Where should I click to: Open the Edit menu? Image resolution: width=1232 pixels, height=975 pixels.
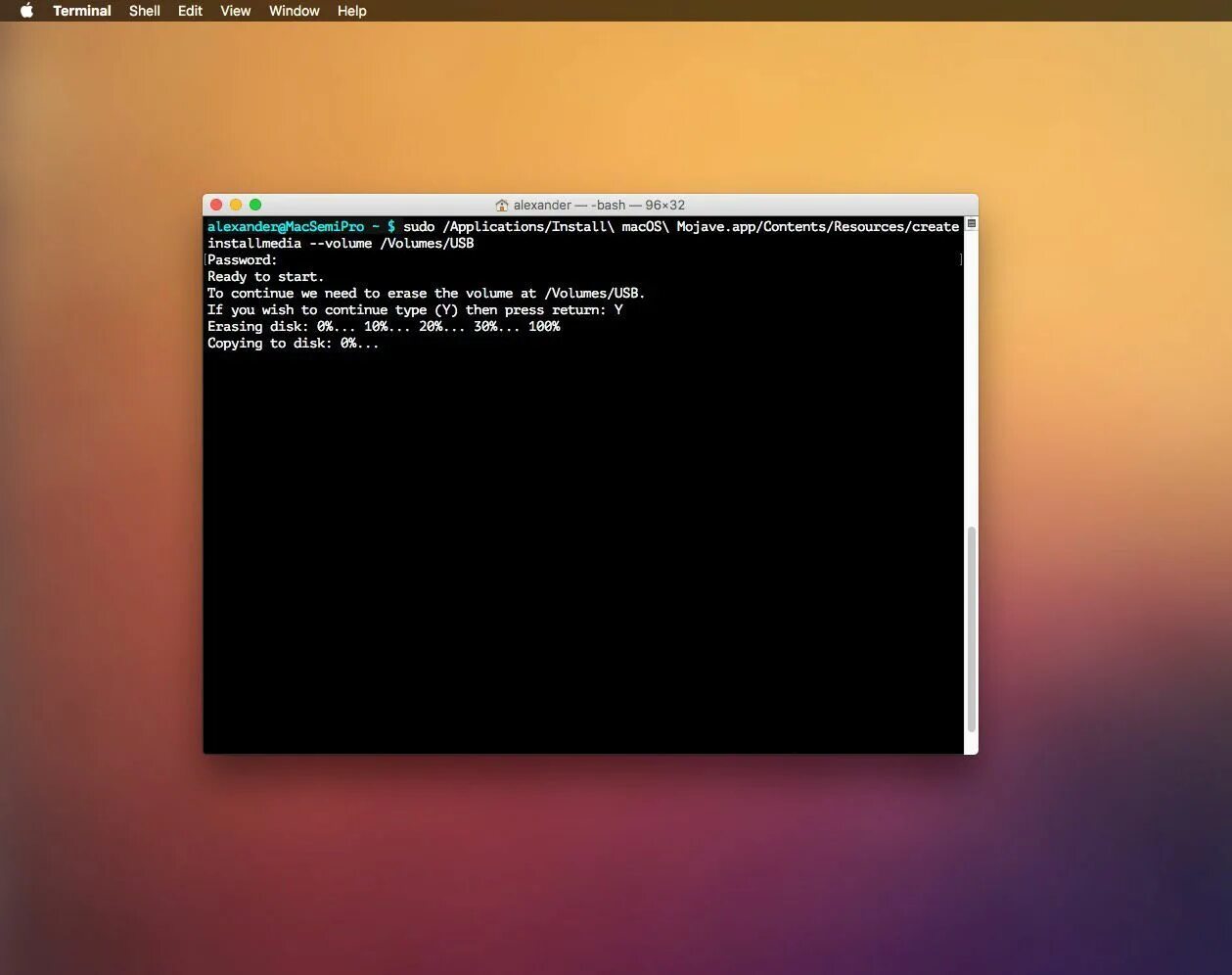click(190, 11)
